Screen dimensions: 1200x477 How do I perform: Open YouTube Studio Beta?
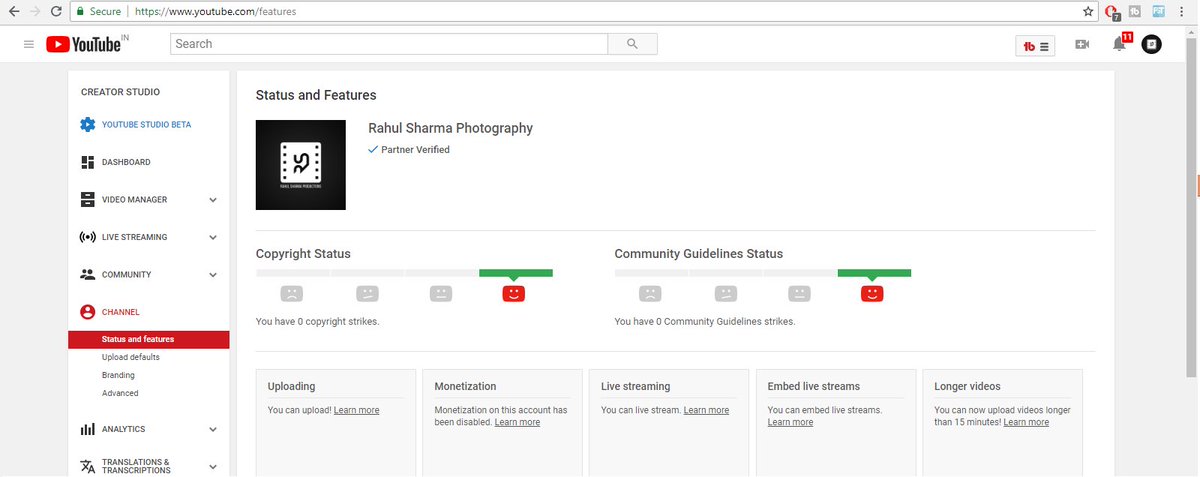[146, 125]
